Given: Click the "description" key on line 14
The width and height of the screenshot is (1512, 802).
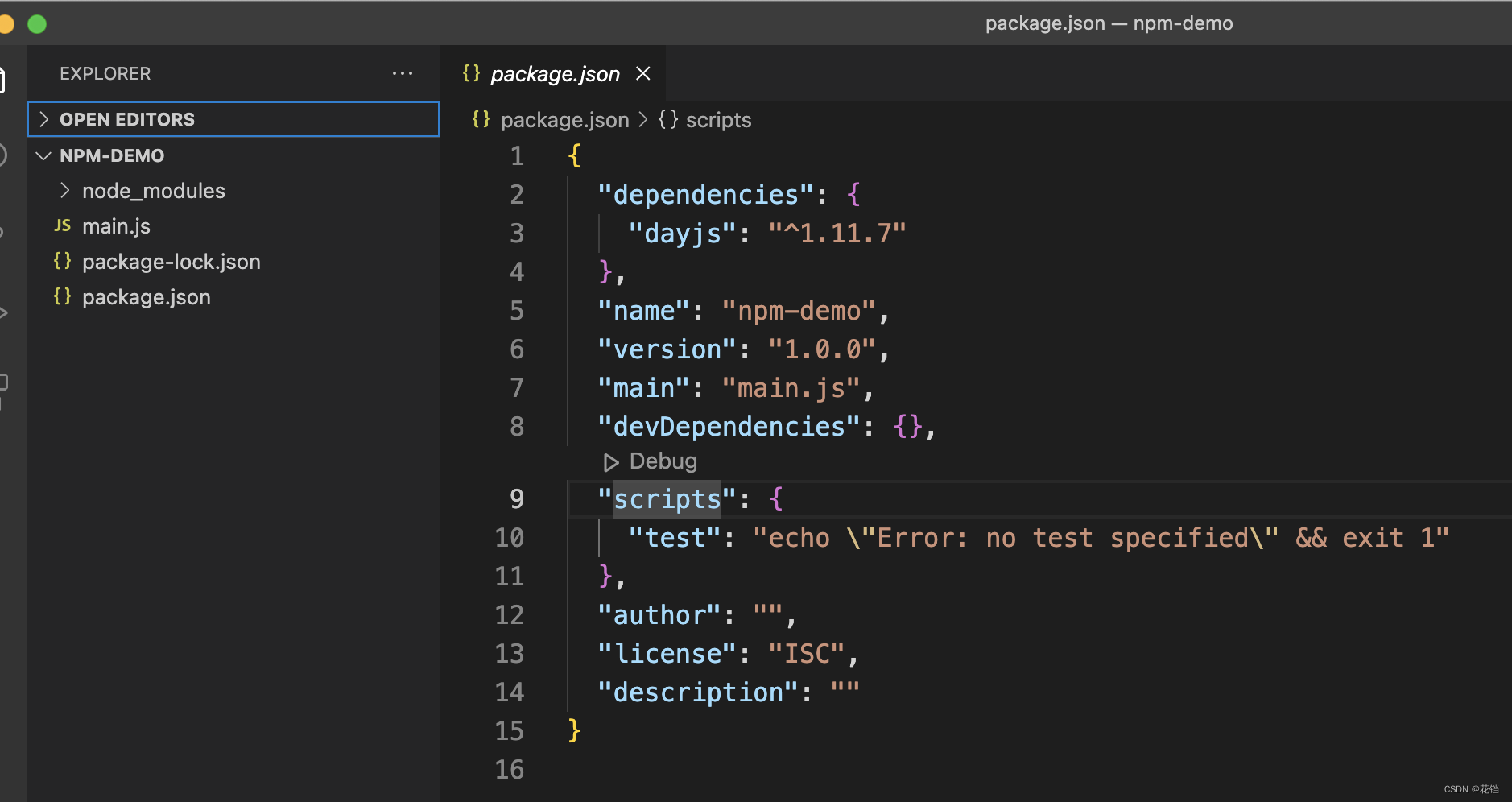Looking at the screenshot, I should (x=698, y=692).
